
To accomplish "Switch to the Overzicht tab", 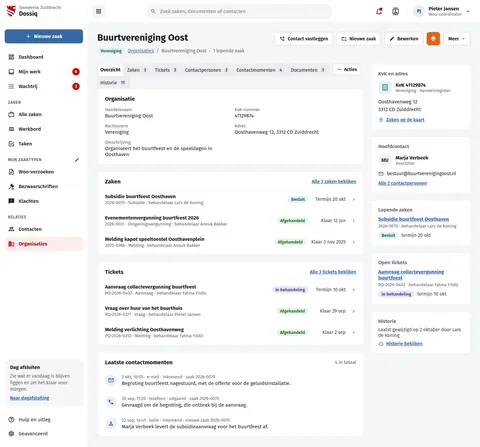I will [x=110, y=70].
